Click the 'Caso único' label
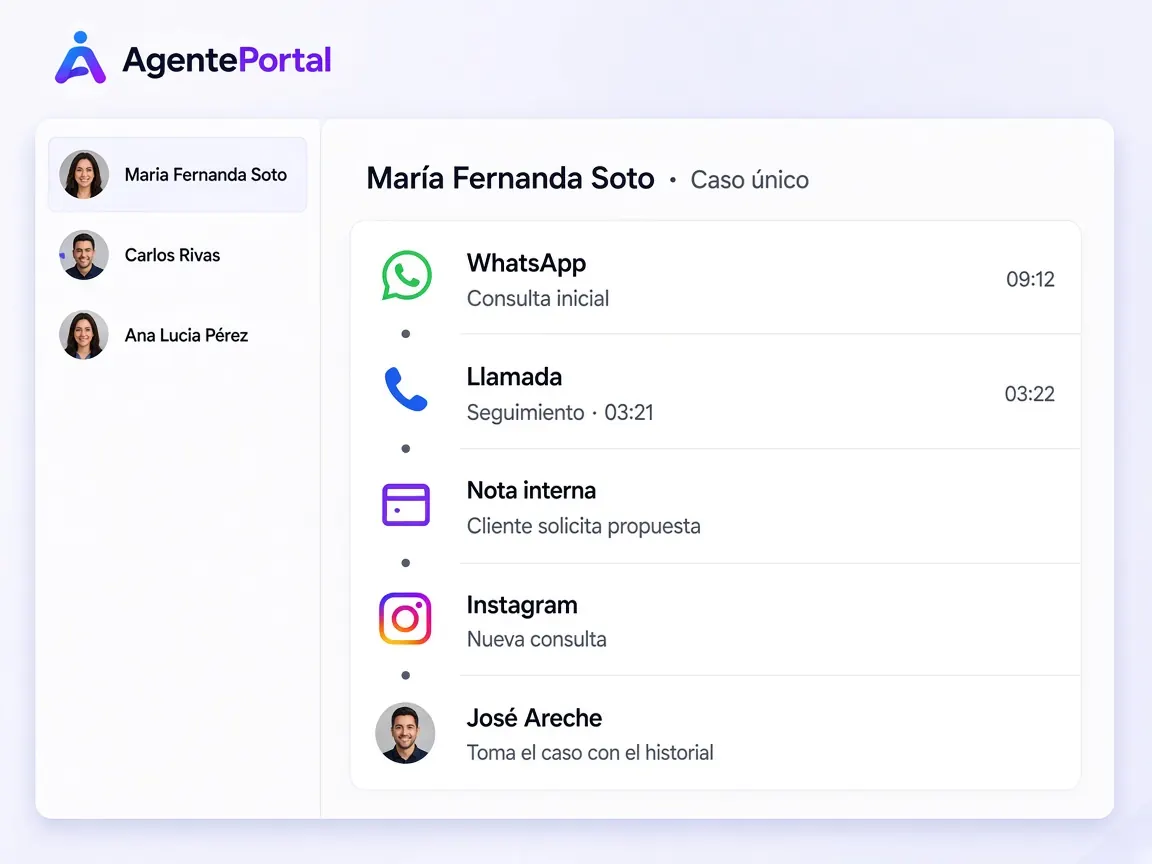 pyautogui.click(x=749, y=180)
